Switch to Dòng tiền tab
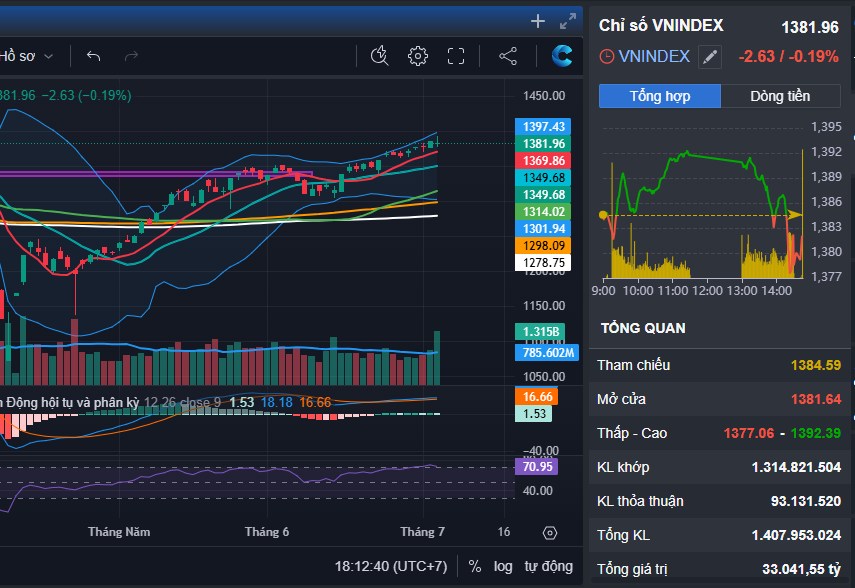Image resolution: width=855 pixels, height=588 pixels. [780, 96]
